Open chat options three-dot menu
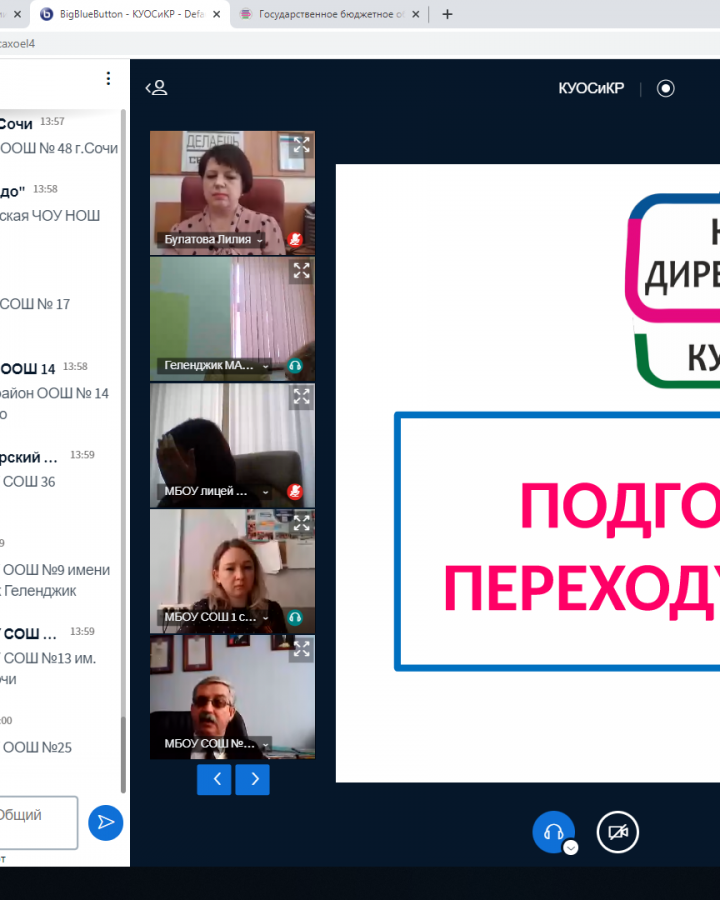The image size is (720, 900). tap(108, 79)
